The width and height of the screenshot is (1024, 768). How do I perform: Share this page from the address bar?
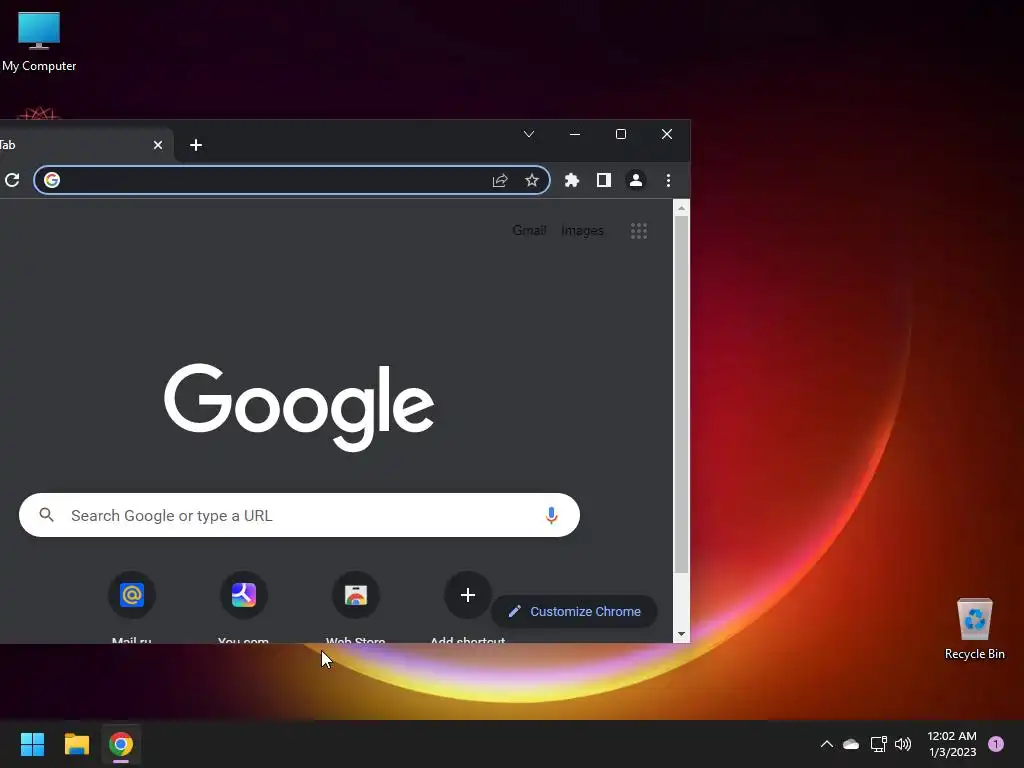pos(500,180)
